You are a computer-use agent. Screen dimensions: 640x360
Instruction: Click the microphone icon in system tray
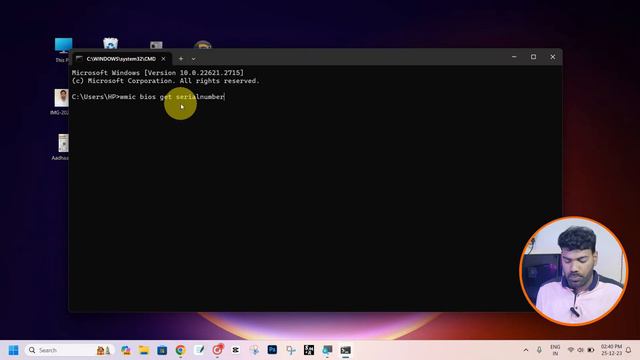539,350
